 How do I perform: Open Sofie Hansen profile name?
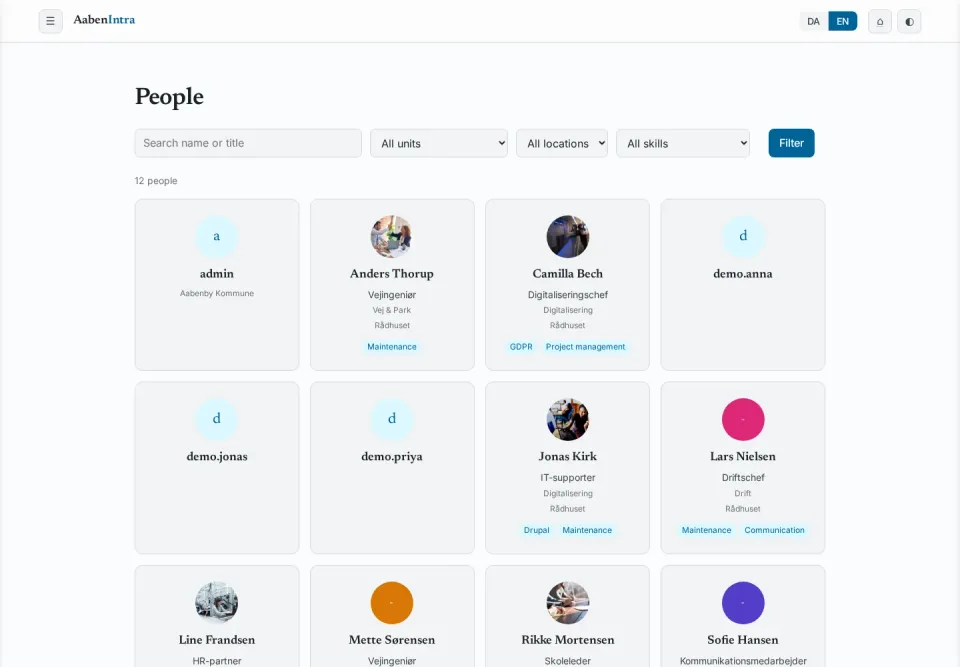pos(743,639)
